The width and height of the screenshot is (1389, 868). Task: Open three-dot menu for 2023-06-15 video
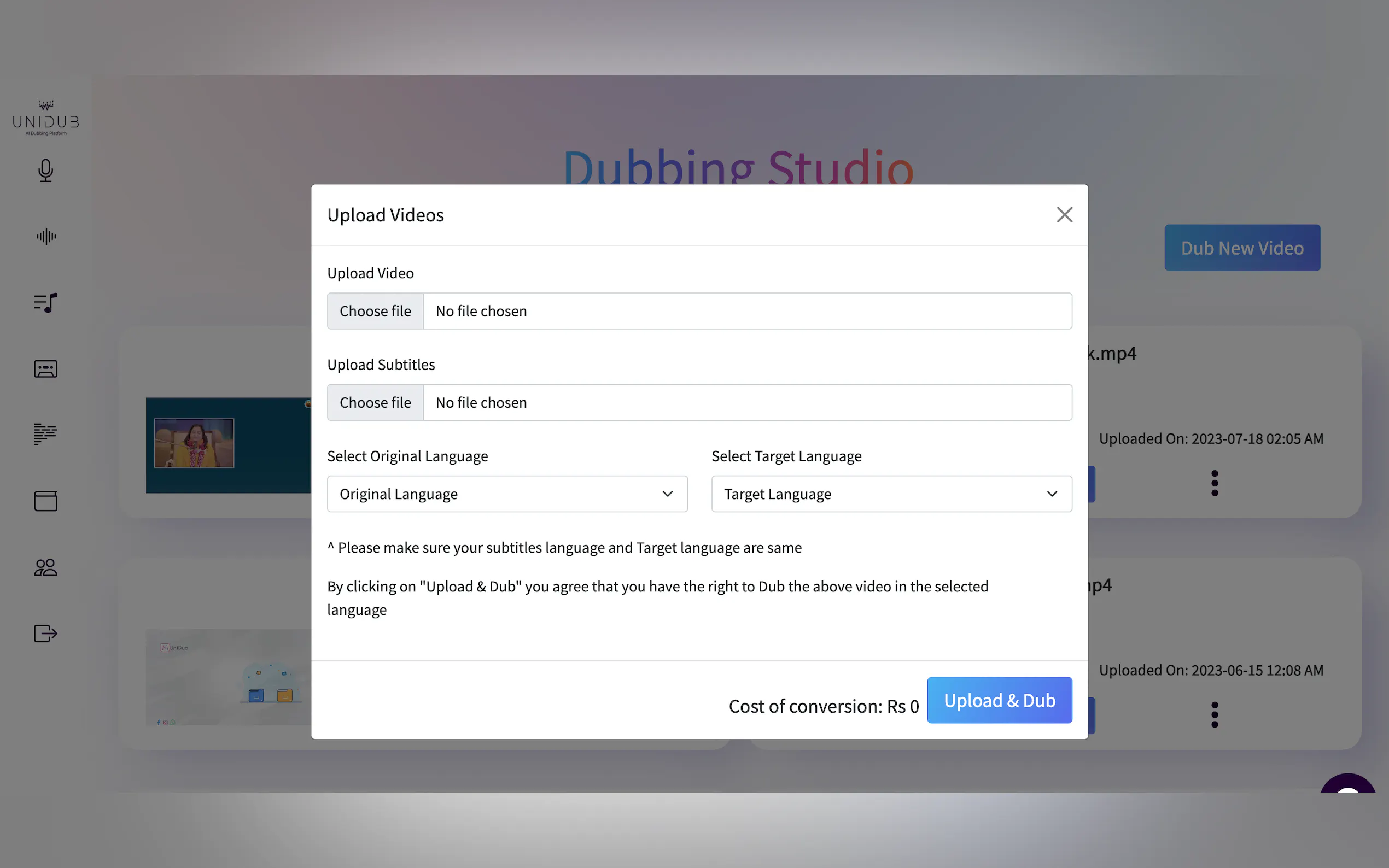(1214, 715)
